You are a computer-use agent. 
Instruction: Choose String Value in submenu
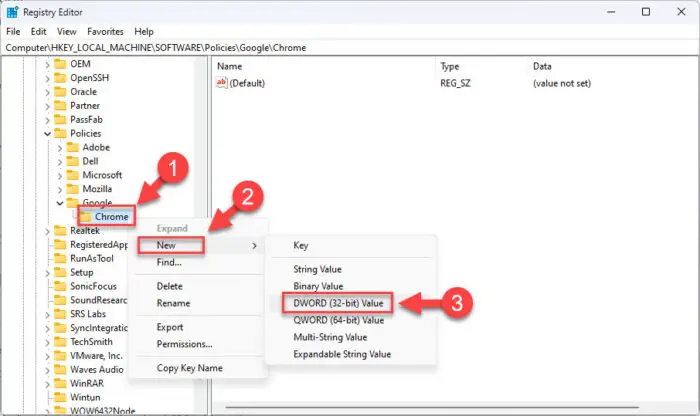[x=317, y=269]
